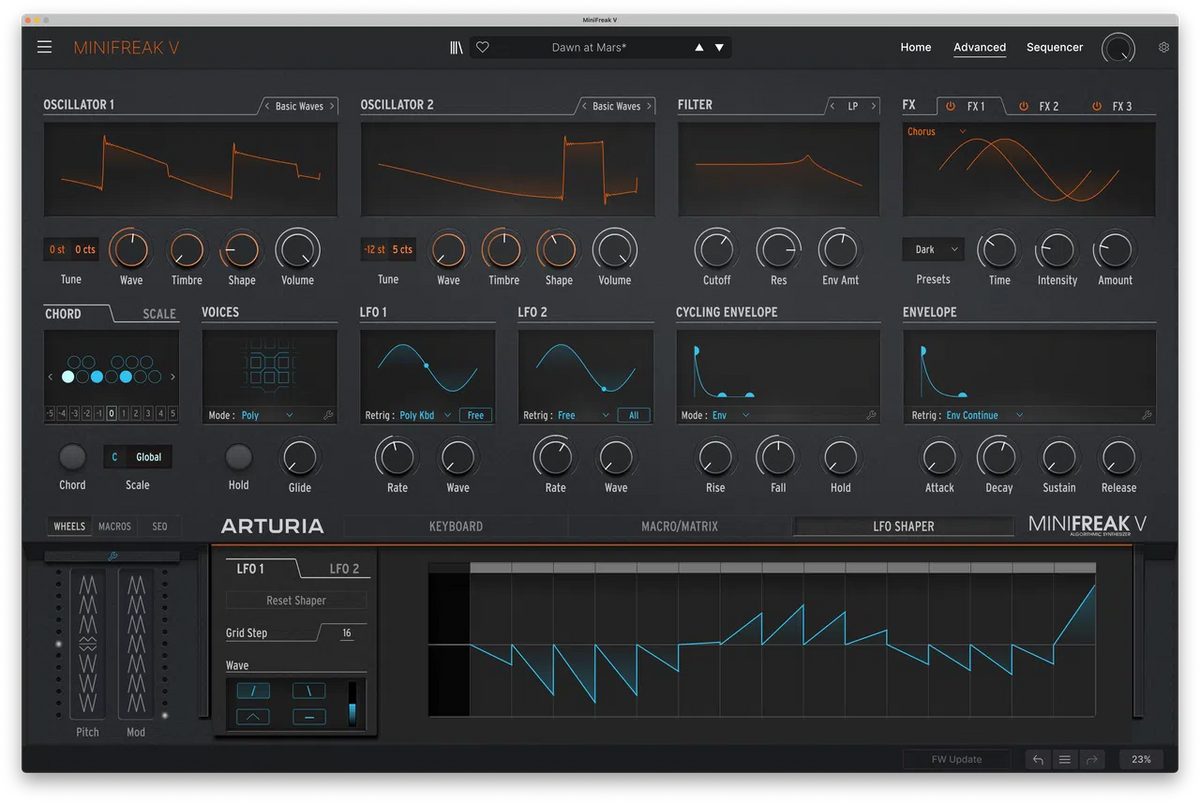Screen dimensions: 1200x803
Task: Click the FW Update button
Action: pyautogui.click(x=956, y=759)
